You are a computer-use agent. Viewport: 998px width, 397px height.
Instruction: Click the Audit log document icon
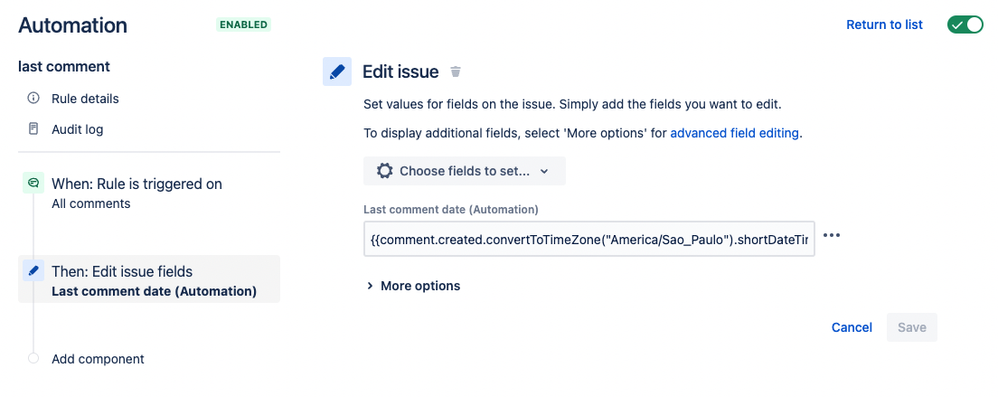tap(34, 129)
